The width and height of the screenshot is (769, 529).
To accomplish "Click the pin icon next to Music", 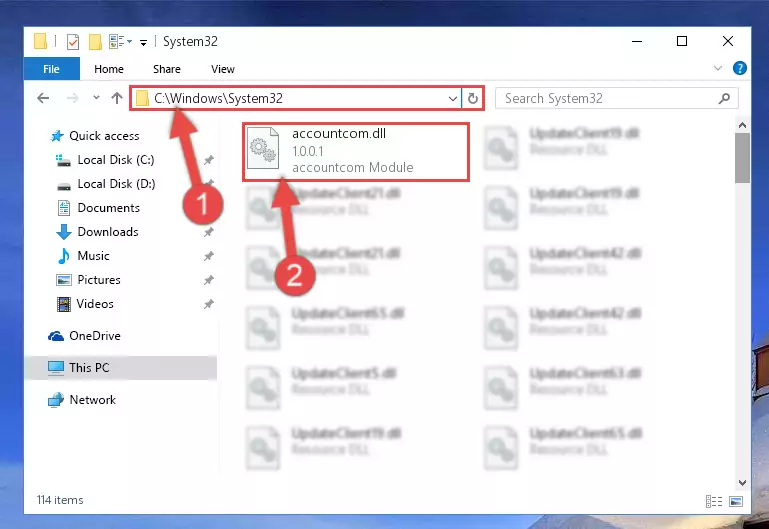I will point(208,256).
